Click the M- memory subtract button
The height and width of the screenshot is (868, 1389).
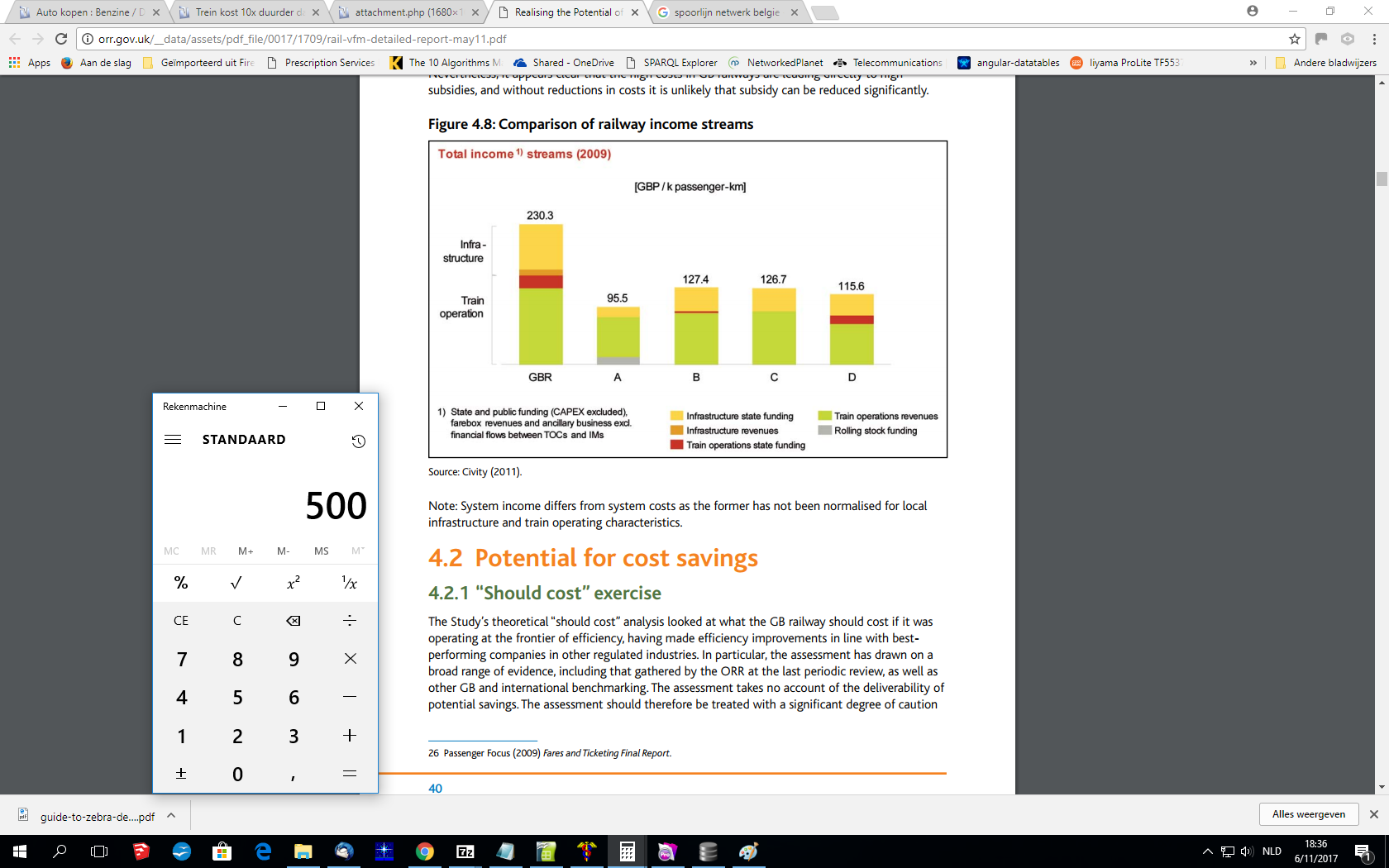pos(284,551)
